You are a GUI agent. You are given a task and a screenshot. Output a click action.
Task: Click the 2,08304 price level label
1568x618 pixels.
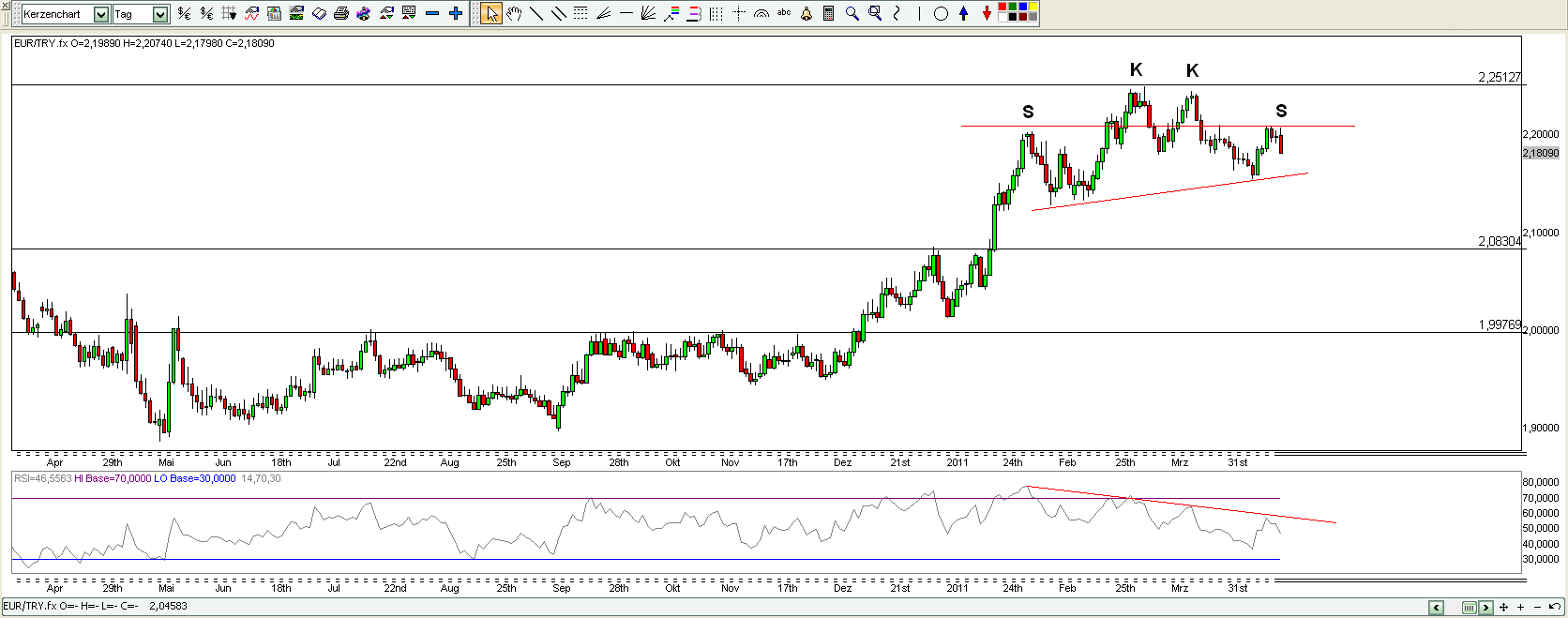click(1500, 241)
